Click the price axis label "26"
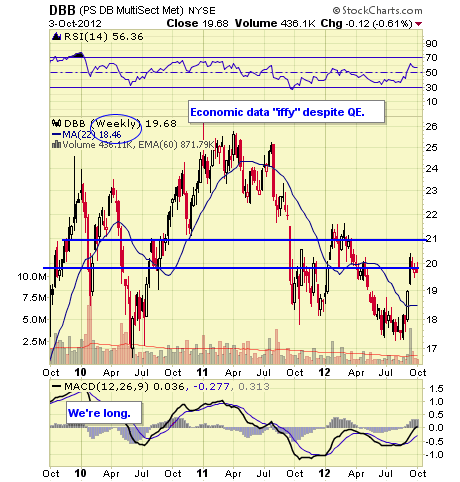This screenshot has width=460, height=482. point(431,127)
